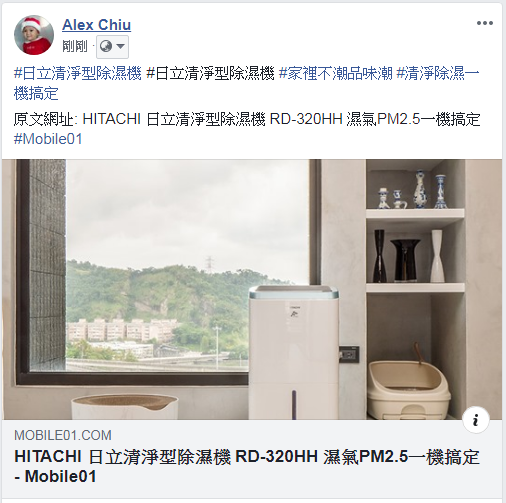Viewport: 506px width, 503px height.
Task: Open the #清淨除濕一機搞定 hashtag
Action: click(246, 83)
